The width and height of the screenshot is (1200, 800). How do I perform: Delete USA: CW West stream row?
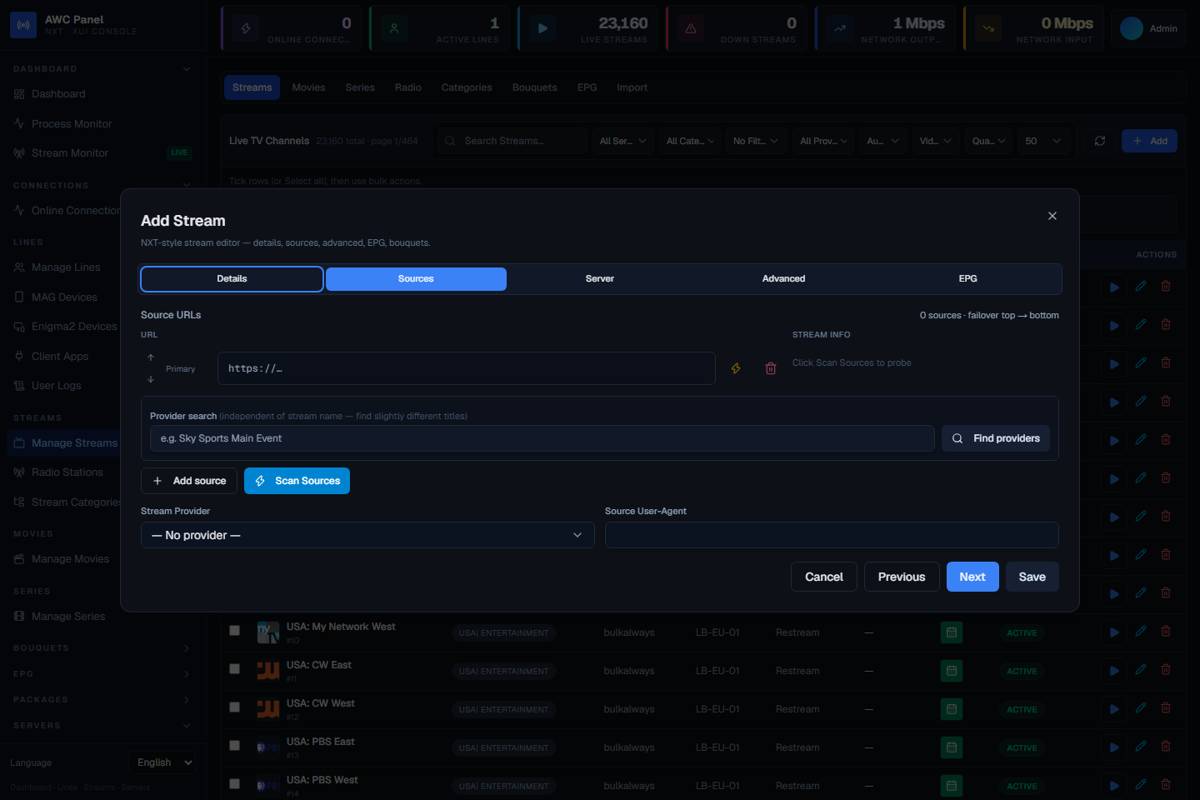[x=1166, y=709]
